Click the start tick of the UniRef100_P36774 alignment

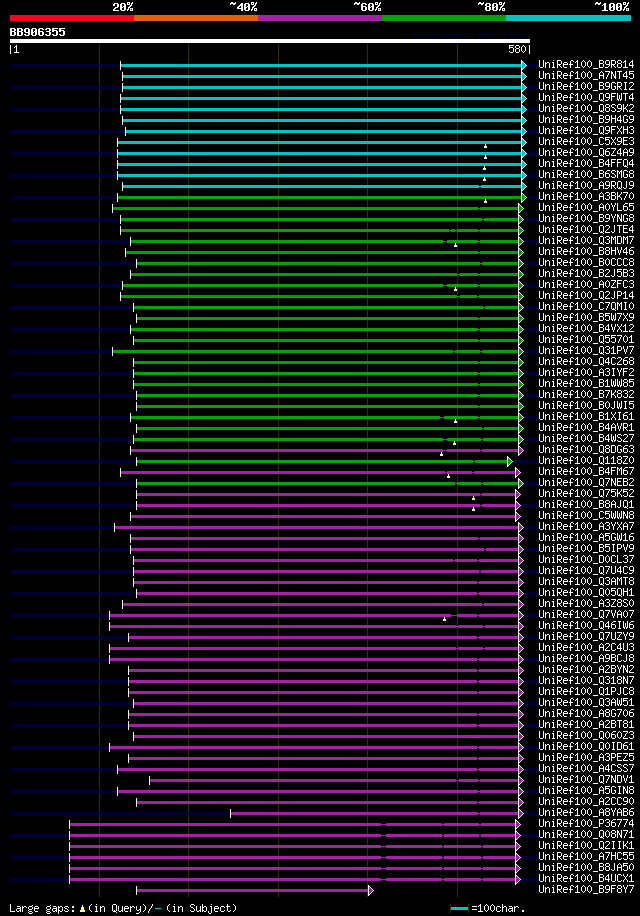pyautogui.click(x=69, y=824)
